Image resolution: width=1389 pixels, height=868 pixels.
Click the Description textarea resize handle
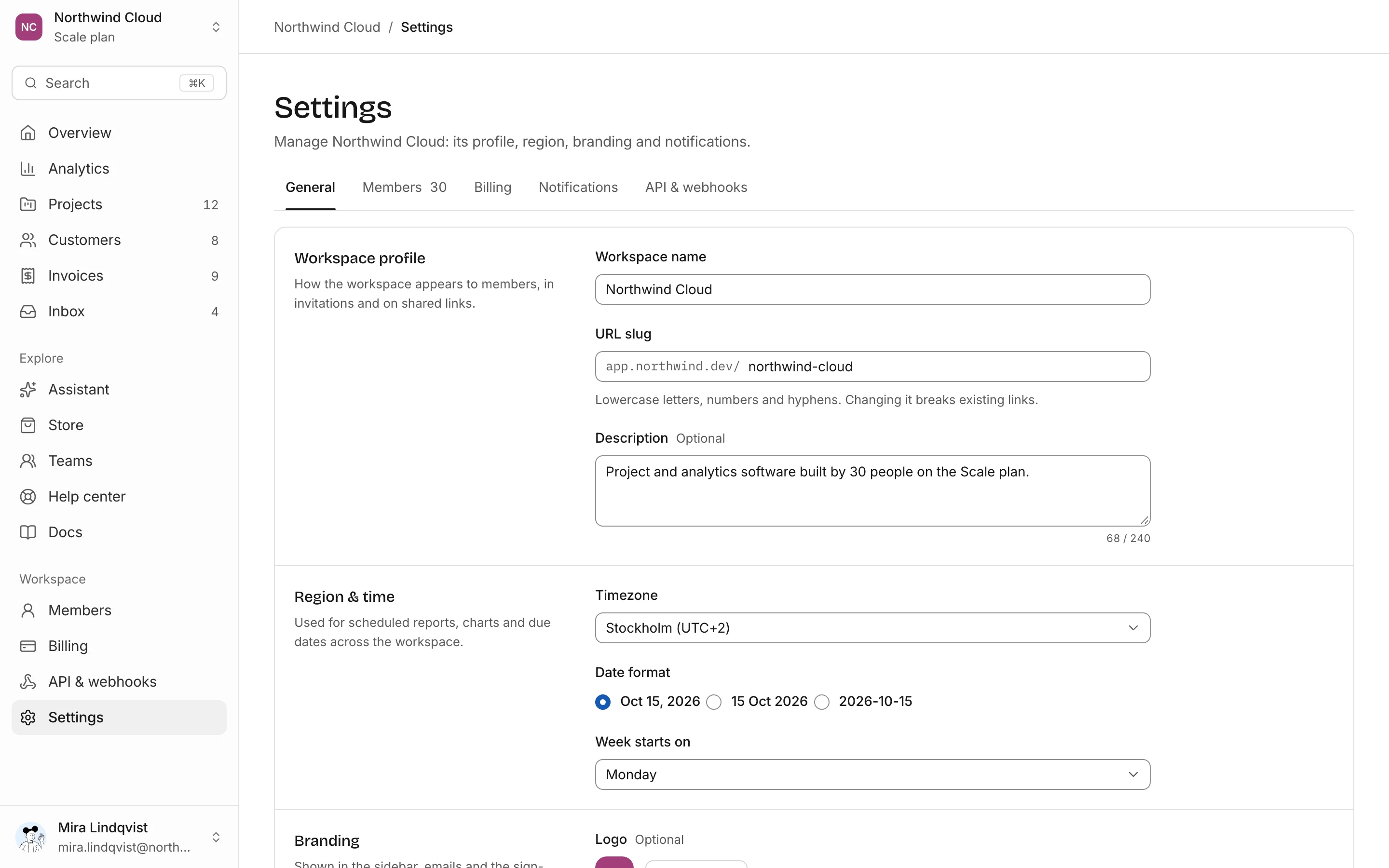tap(1144, 520)
